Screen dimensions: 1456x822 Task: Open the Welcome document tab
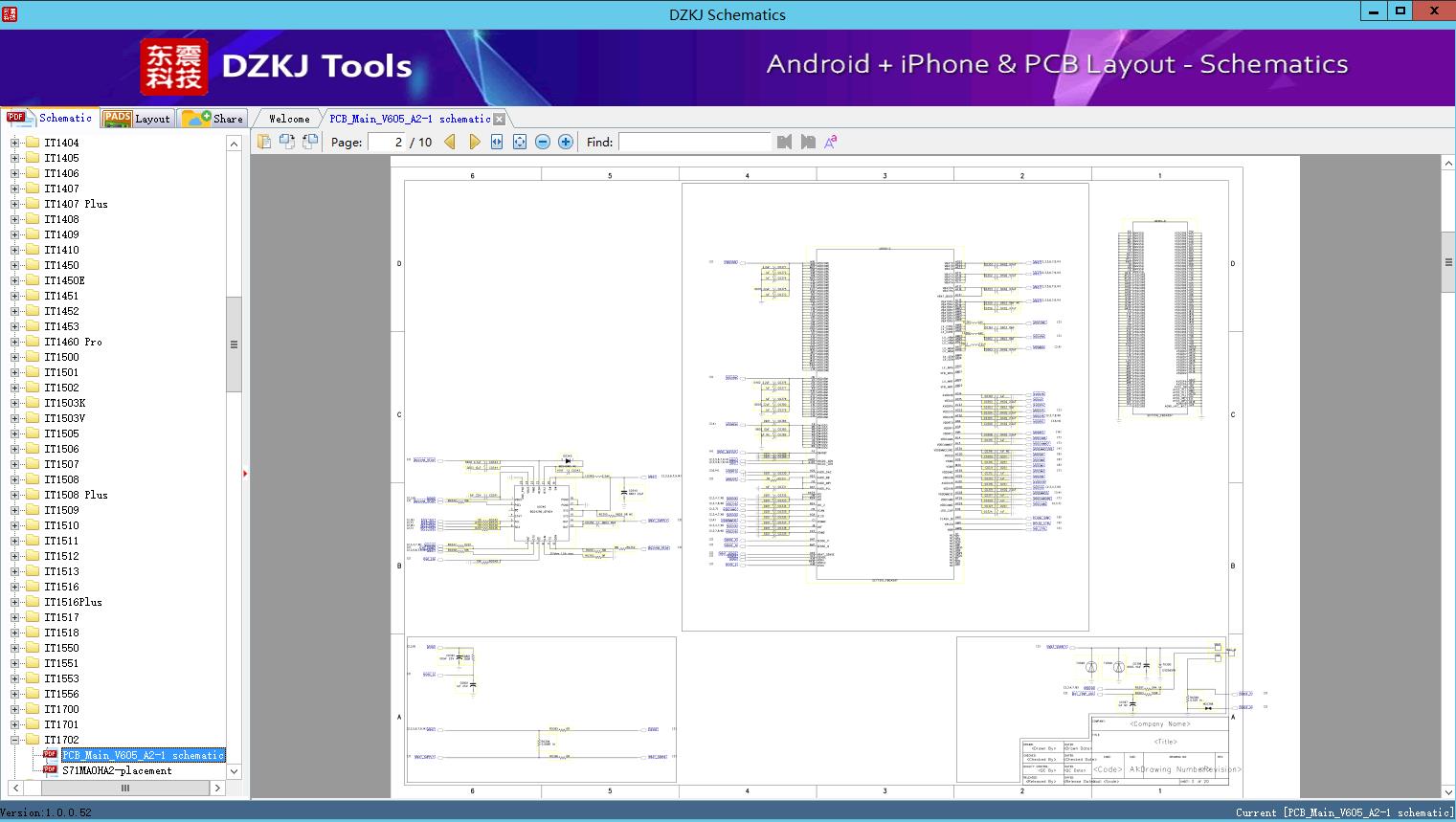pyautogui.click(x=289, y=119)
